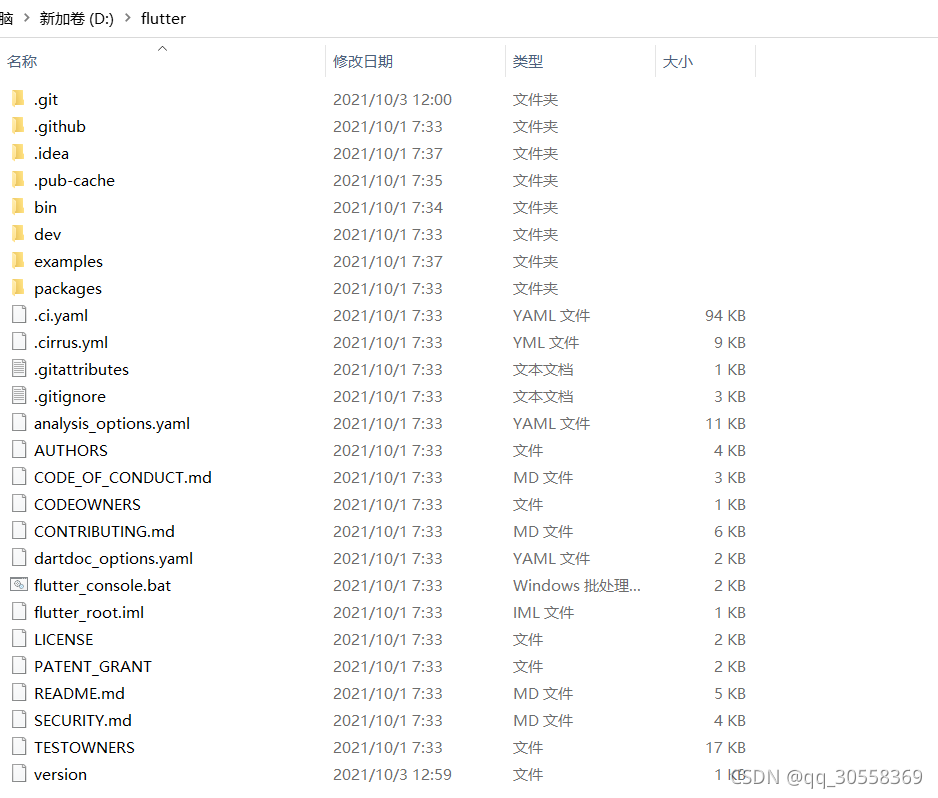Select the version file name
The height and width of the screenshot is (798, 938).
point(60,774)
